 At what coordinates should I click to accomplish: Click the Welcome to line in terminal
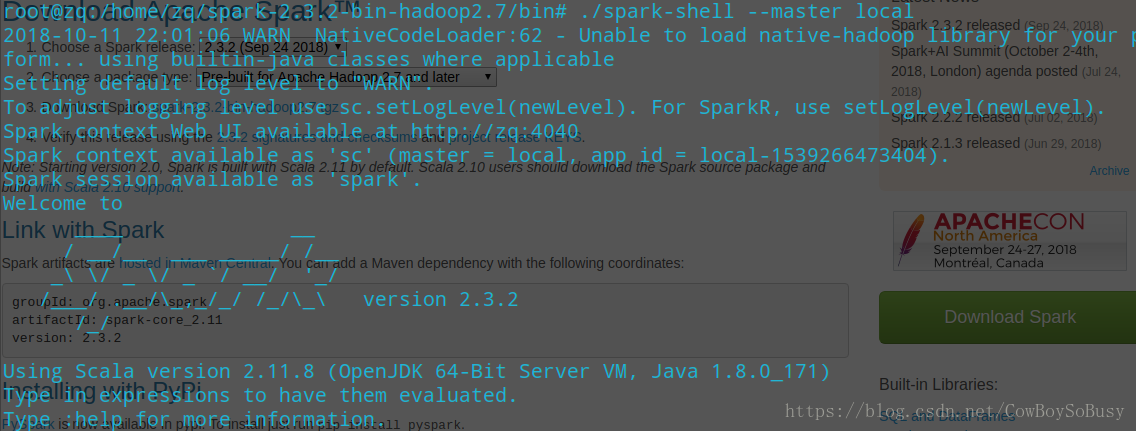click(x=62, y=203)
